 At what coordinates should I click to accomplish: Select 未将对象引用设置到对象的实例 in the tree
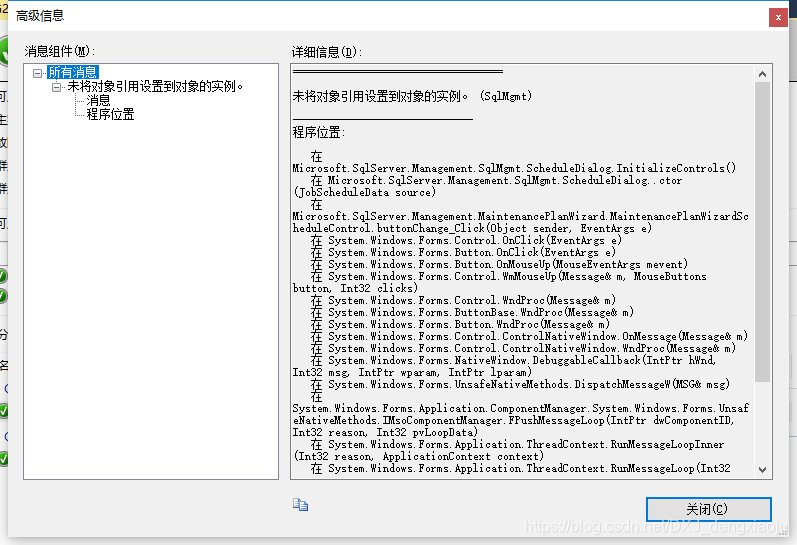coord(156,86)
